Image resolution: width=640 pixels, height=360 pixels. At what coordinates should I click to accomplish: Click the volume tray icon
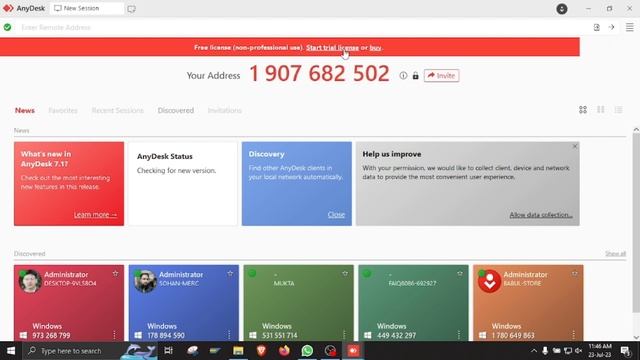pyautogui.click(x=578, y=351)
